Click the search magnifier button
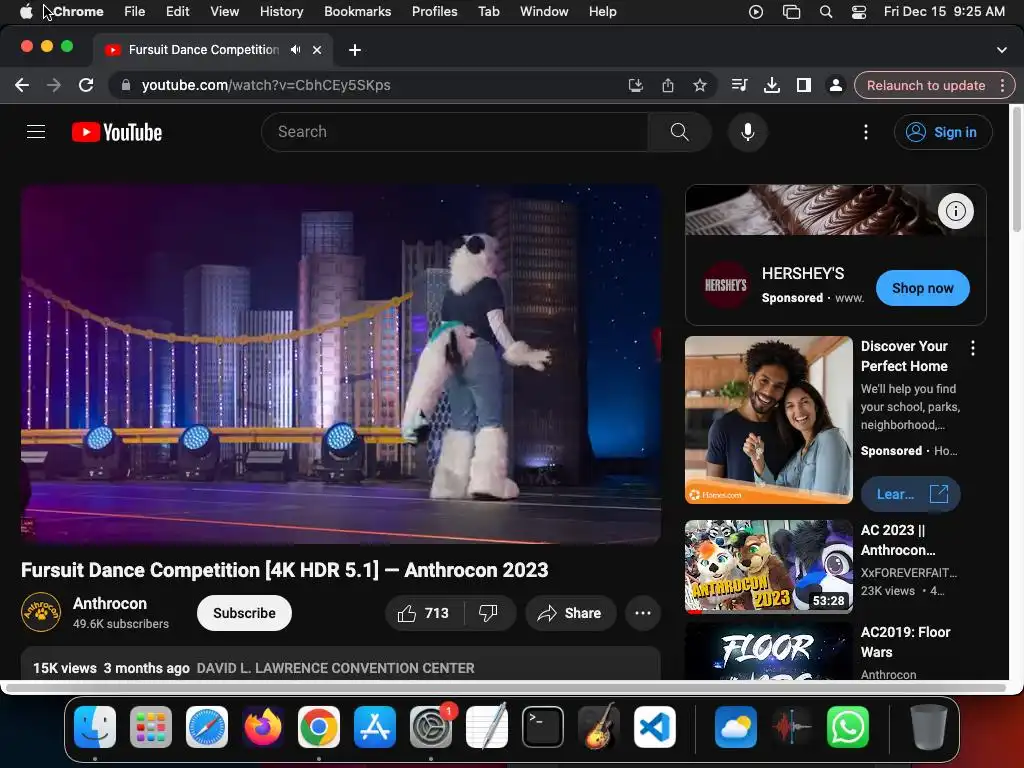Viewport: 1024px width, 768px height. pyautogui.click(x=679, y=132)
